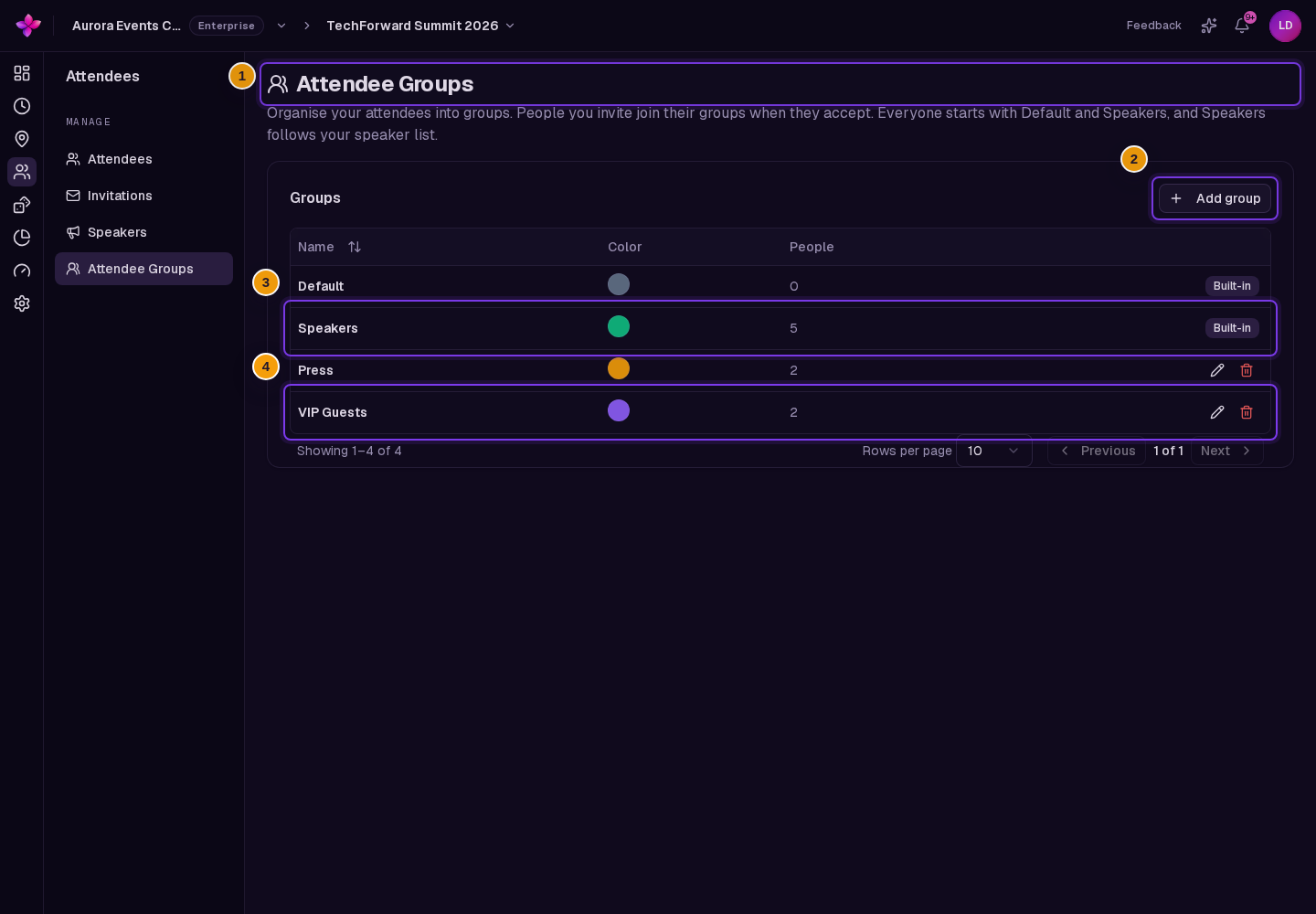Delete the VIP Guests group with the trash icon
The image size is (1316, 914).
point(1247,412)
